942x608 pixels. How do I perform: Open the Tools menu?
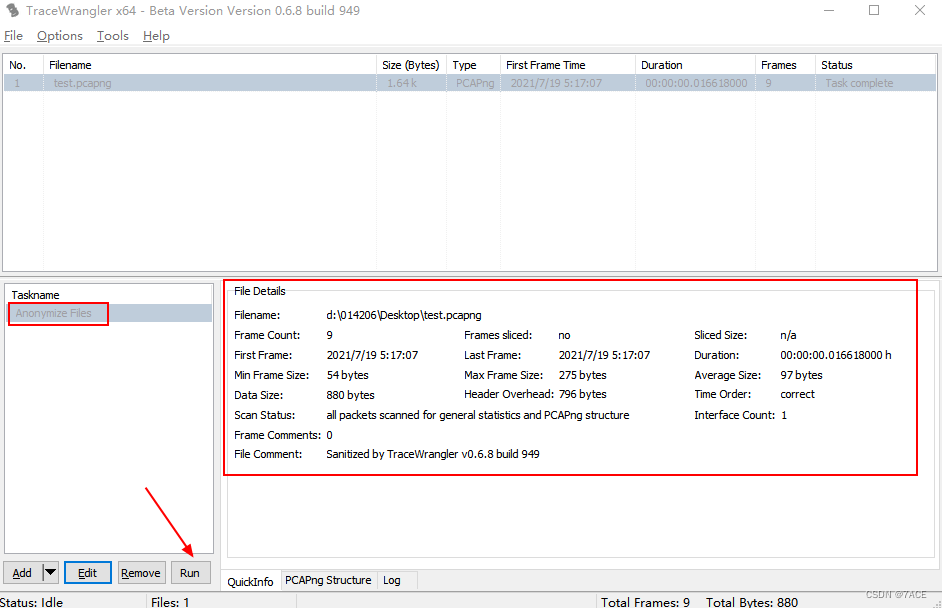pyautogui.click(x=113, y=36)
